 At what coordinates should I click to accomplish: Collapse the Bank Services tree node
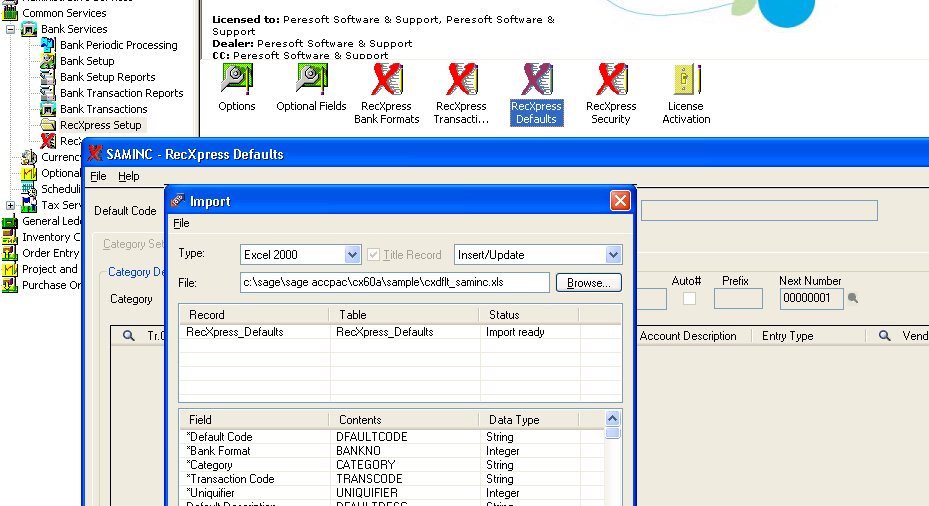[x=11, y=29]
